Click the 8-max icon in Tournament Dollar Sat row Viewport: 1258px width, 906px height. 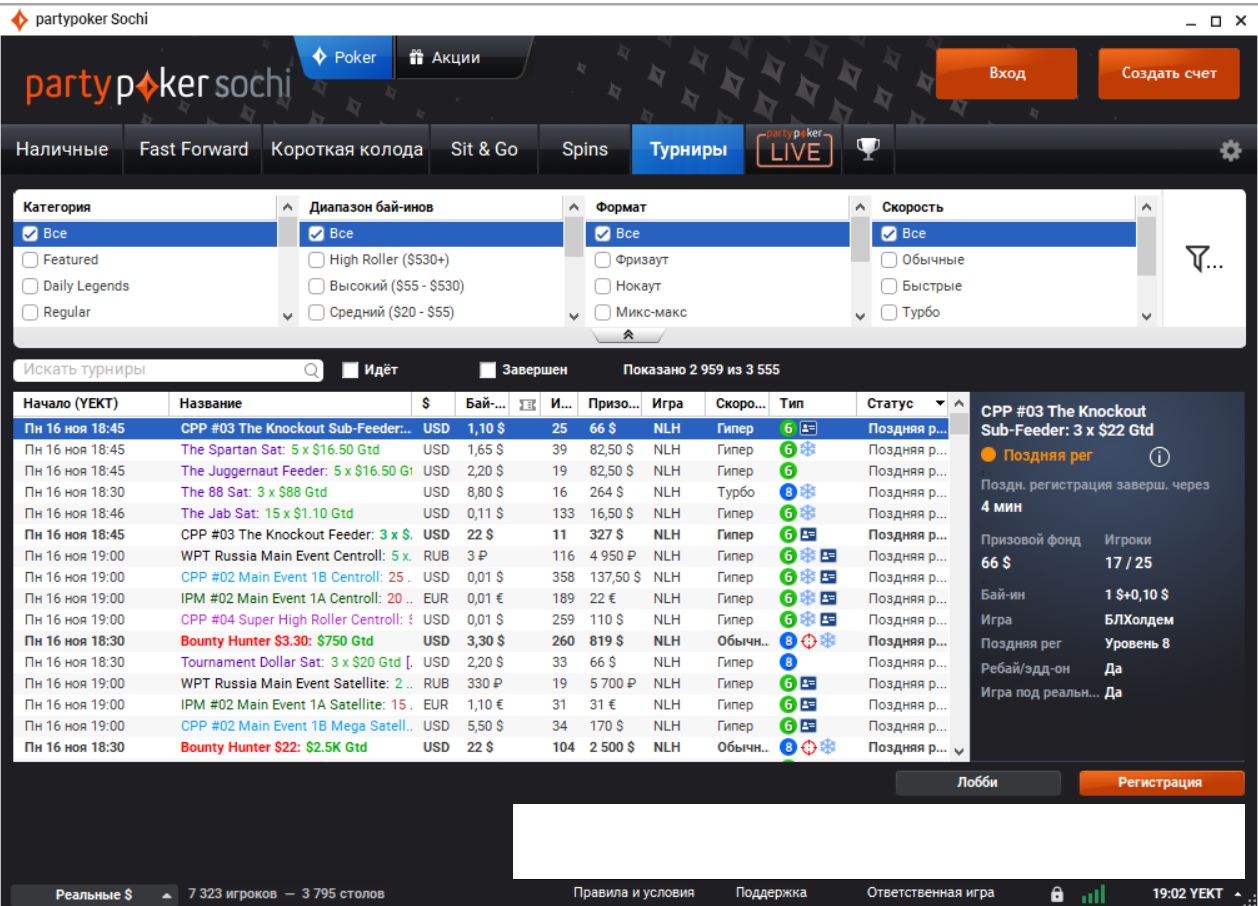(x=788, y=662)
